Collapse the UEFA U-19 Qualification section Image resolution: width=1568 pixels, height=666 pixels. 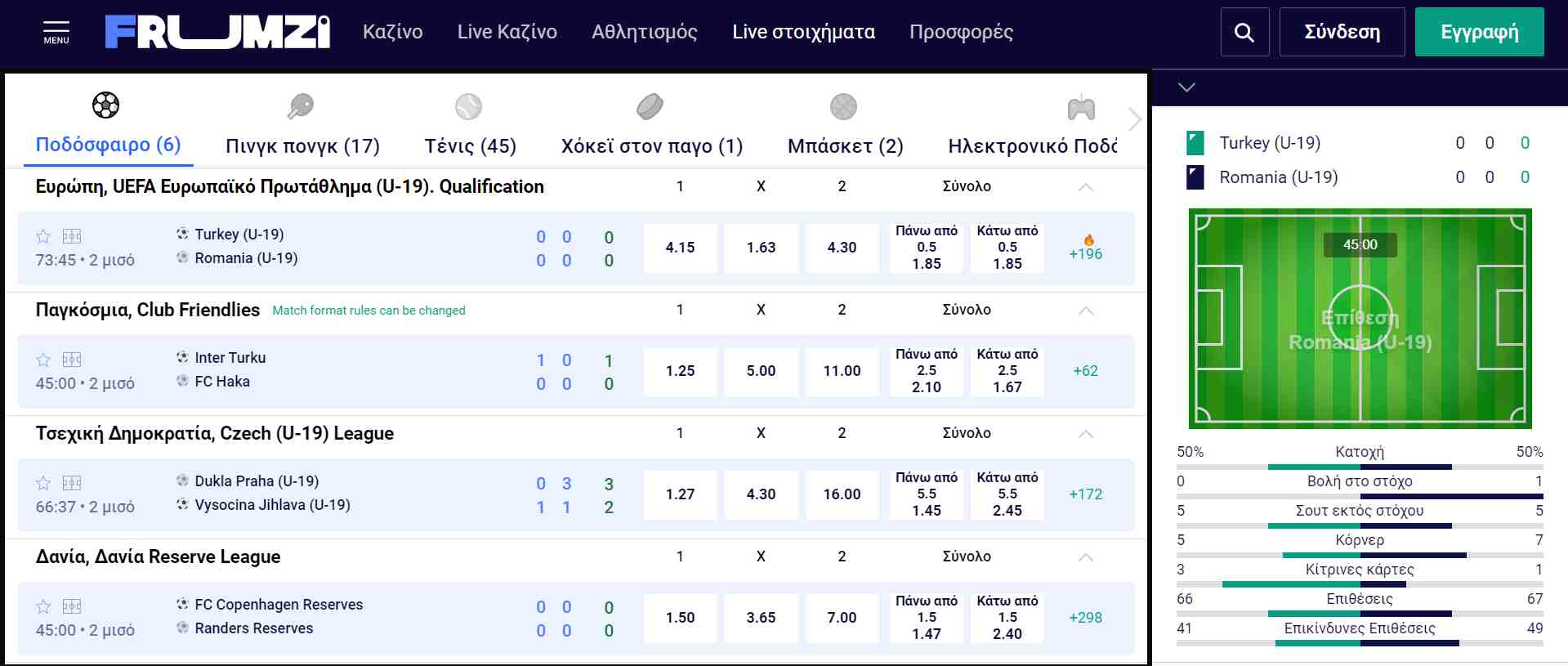[x=1085, y=187]
